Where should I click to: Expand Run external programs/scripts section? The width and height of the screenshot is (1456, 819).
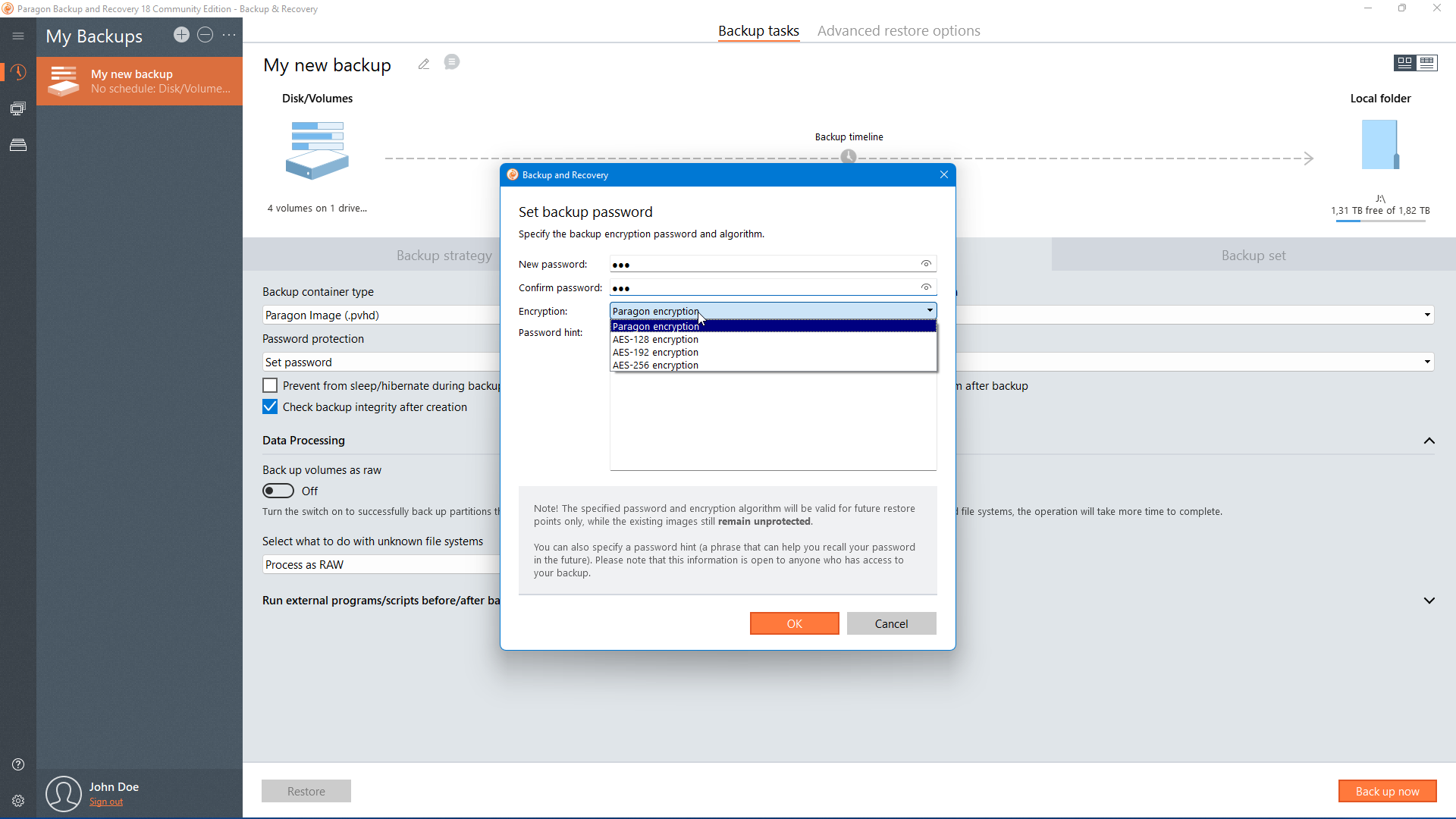coord(1429,601)
